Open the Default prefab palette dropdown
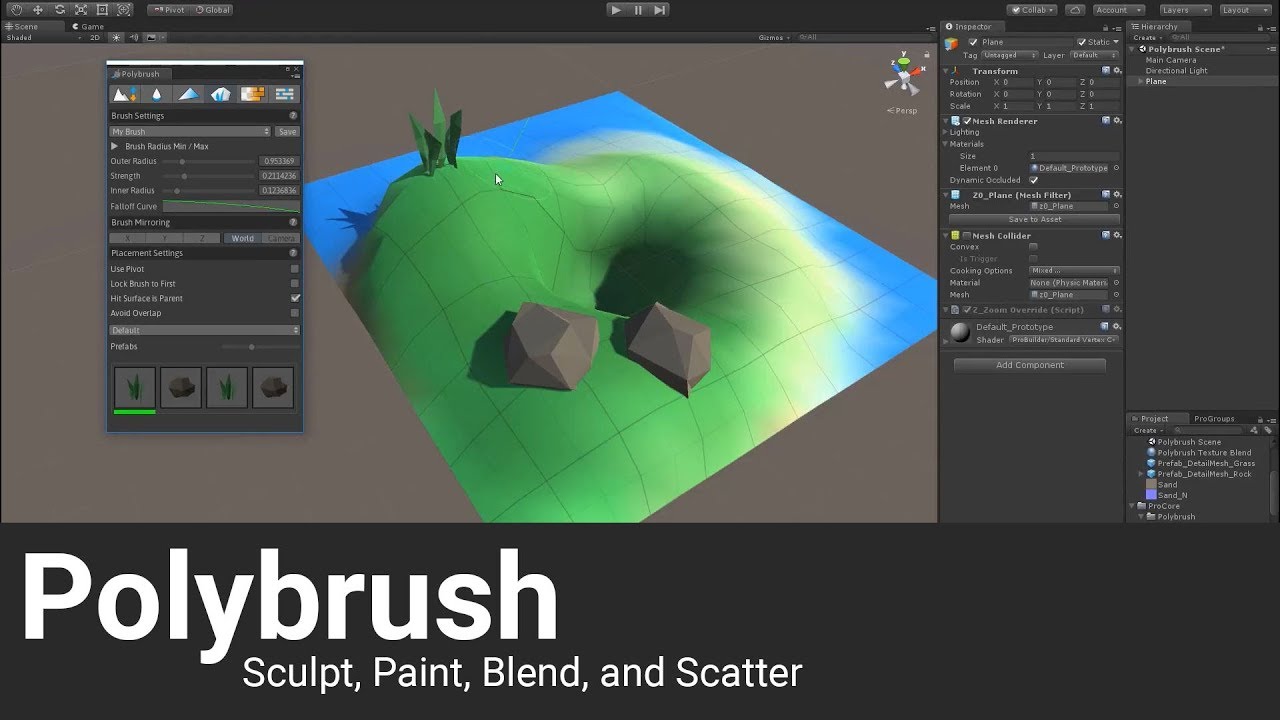 [204, 330]
